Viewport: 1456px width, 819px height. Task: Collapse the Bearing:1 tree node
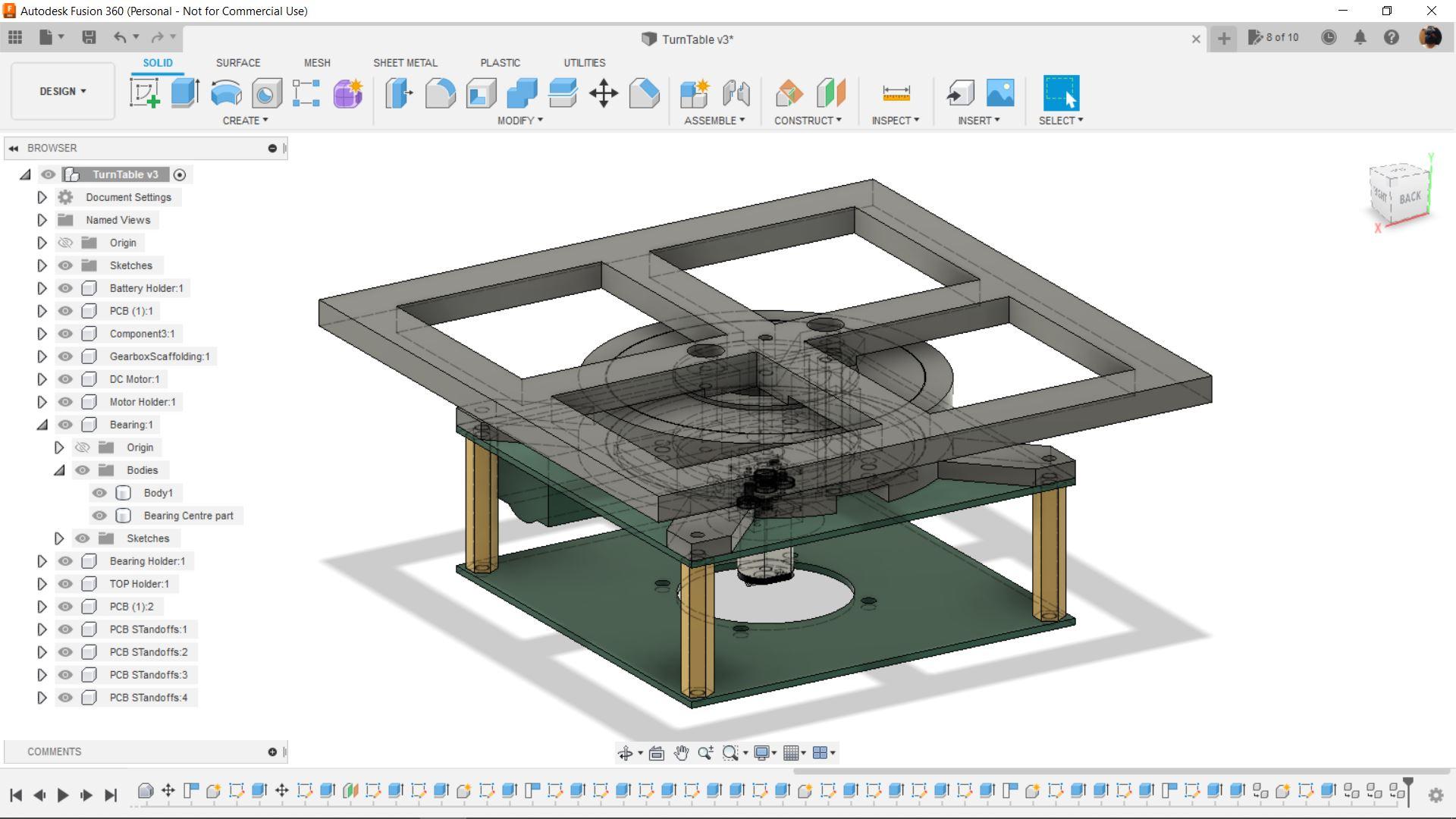pyautogui.click(x=42, y=425)
